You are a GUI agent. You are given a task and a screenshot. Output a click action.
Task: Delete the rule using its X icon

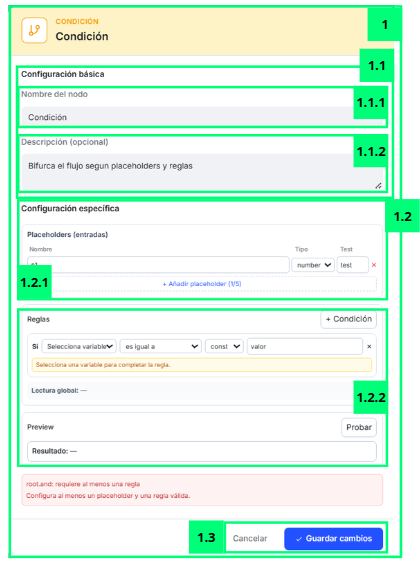point(369,346)
